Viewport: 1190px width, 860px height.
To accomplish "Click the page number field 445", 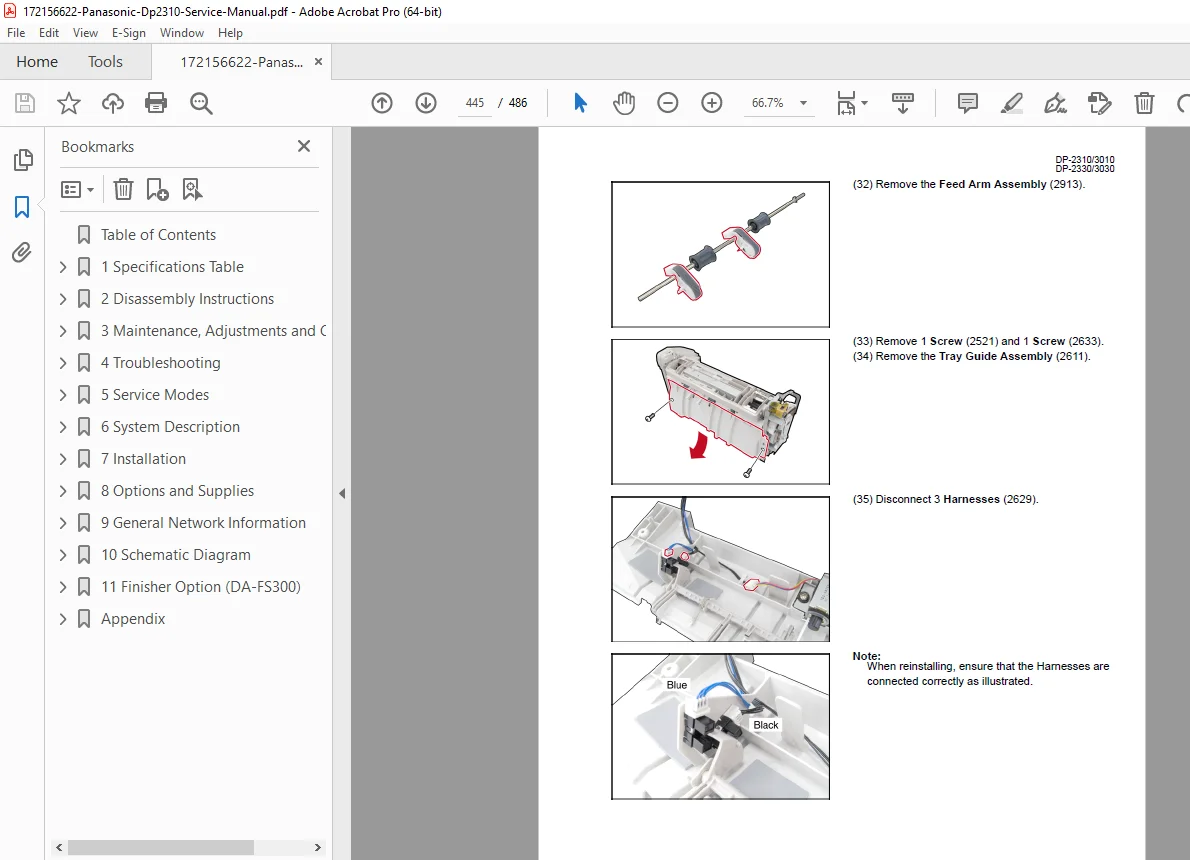I will (474, 103).
